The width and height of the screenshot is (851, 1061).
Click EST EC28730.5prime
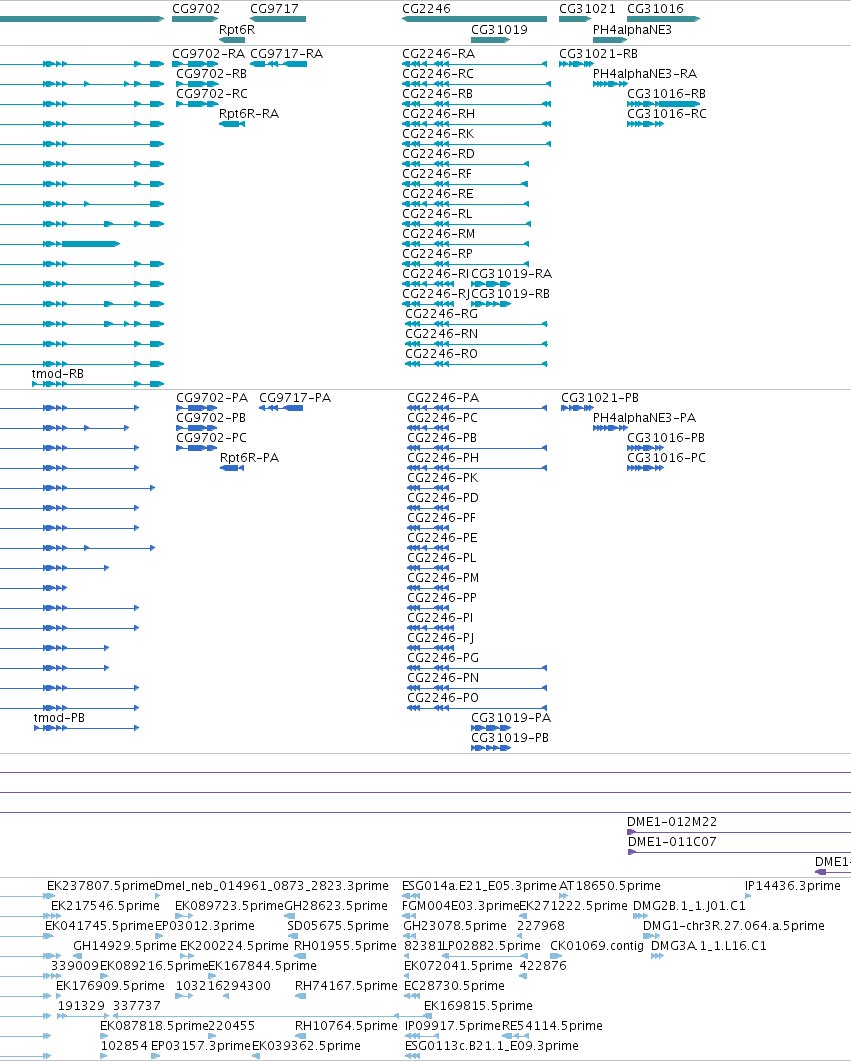454,985
